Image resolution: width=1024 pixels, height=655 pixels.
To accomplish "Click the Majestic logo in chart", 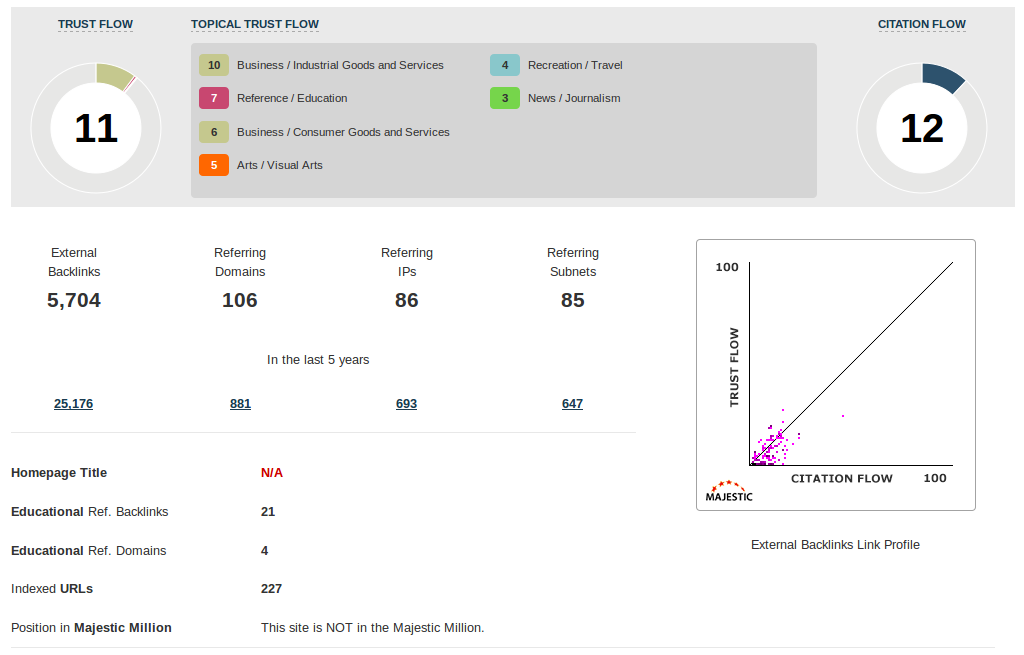I will click(729, 491).
